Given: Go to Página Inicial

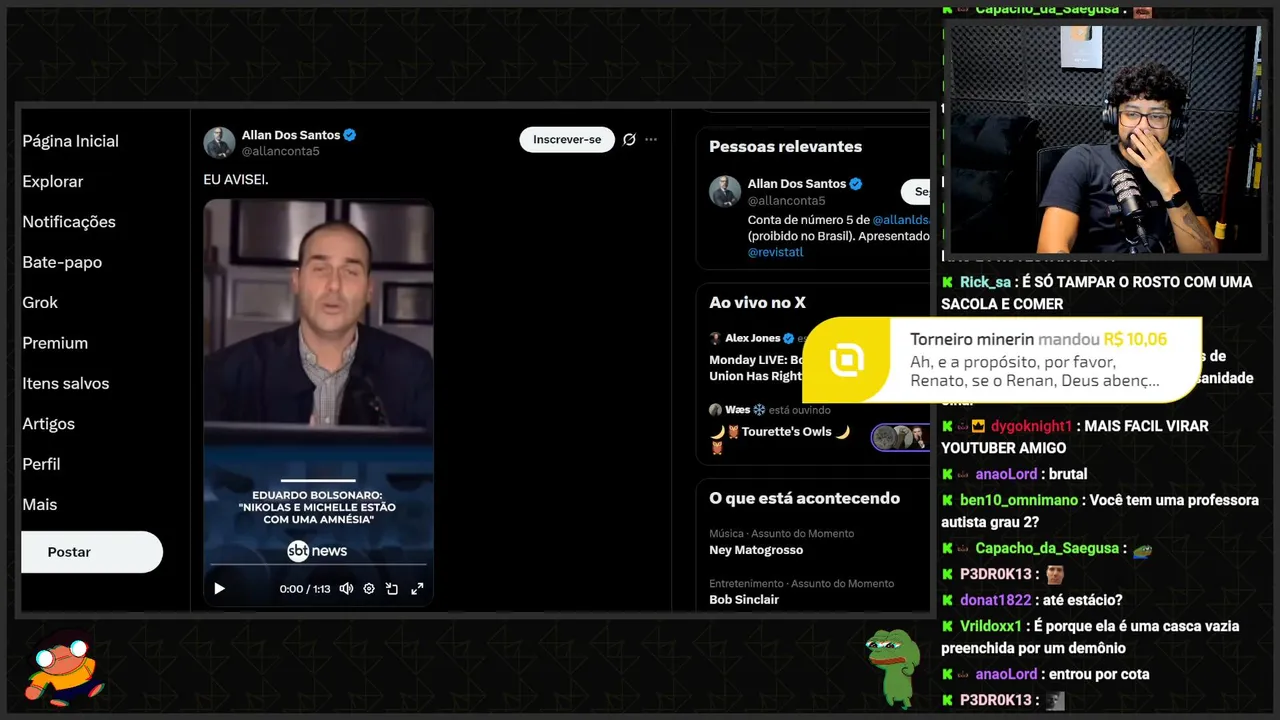Looking at the screenshot, I should pos(71,141).
